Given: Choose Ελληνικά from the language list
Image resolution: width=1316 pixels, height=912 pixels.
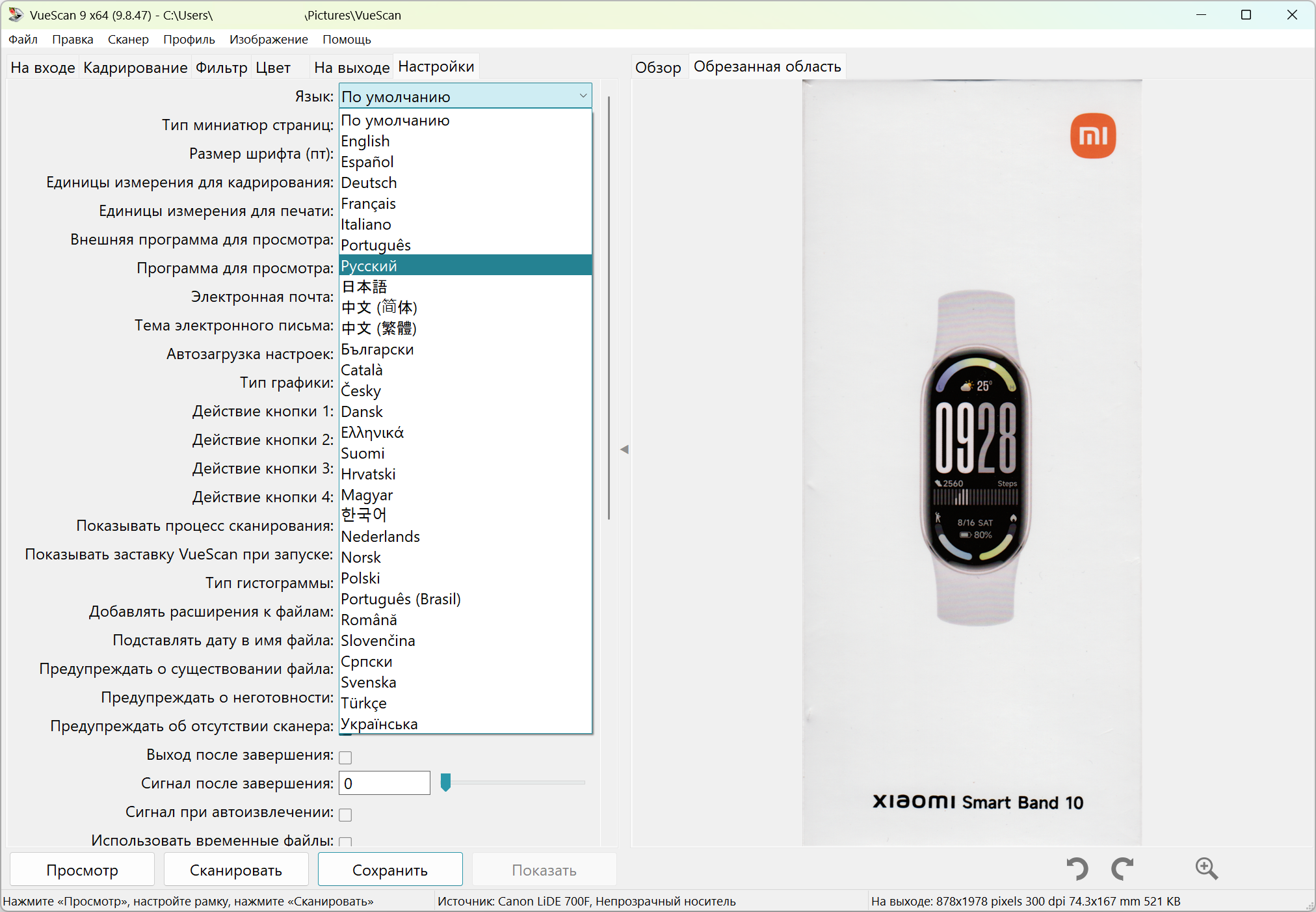Looking at the screenshot, I should point(466,433).
